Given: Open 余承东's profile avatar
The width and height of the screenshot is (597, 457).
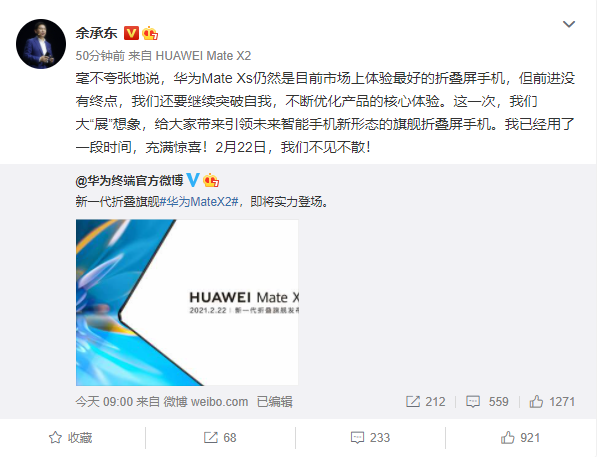Looking at the screenshot, I should pyautogui.click(x=41, y=44).
